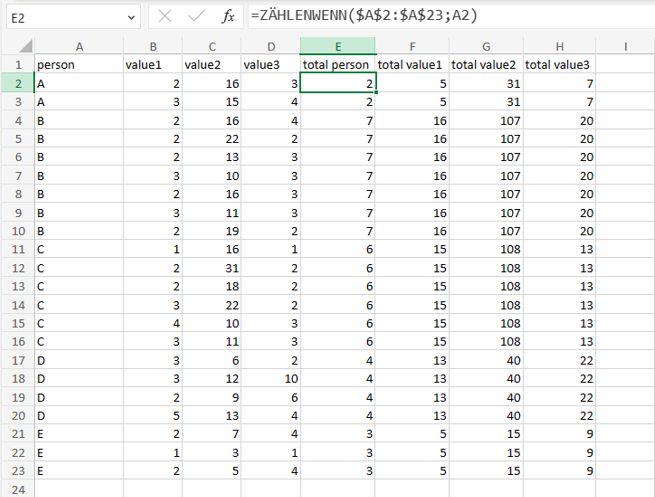Click cell F2 with value 5

[412, 84]
